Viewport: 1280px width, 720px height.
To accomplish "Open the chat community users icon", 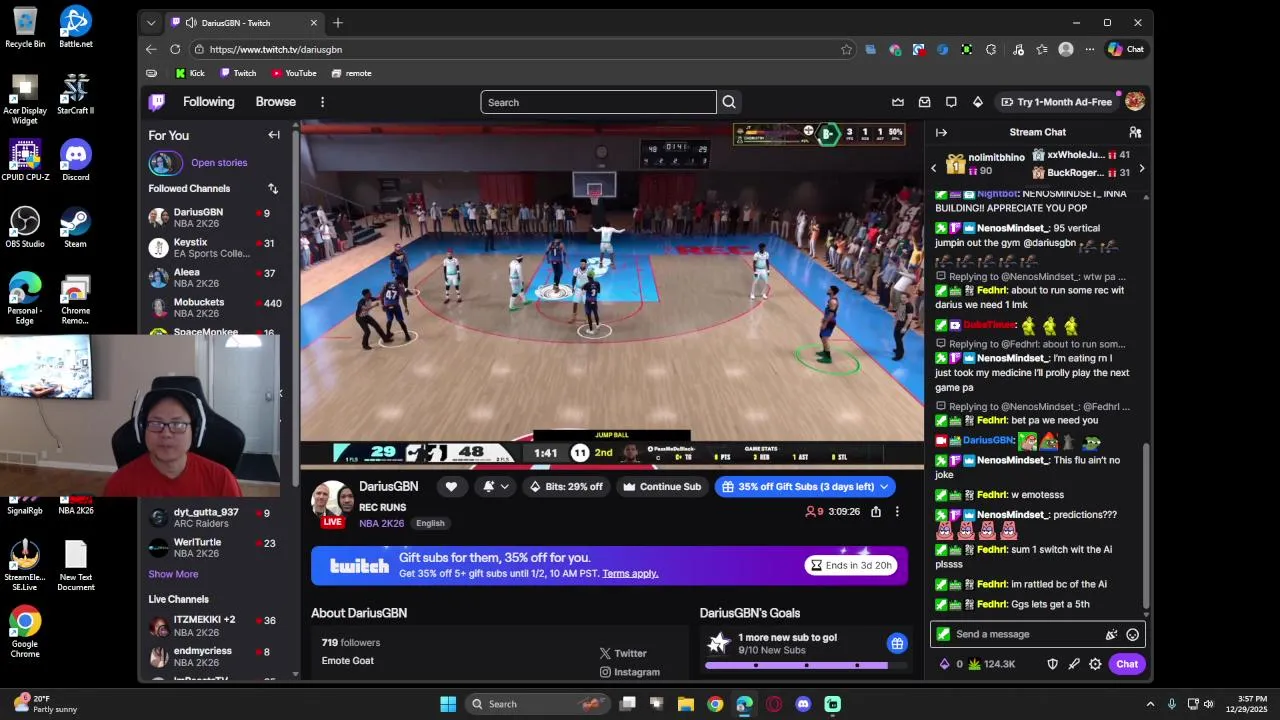I will [x=1135, y=132].
